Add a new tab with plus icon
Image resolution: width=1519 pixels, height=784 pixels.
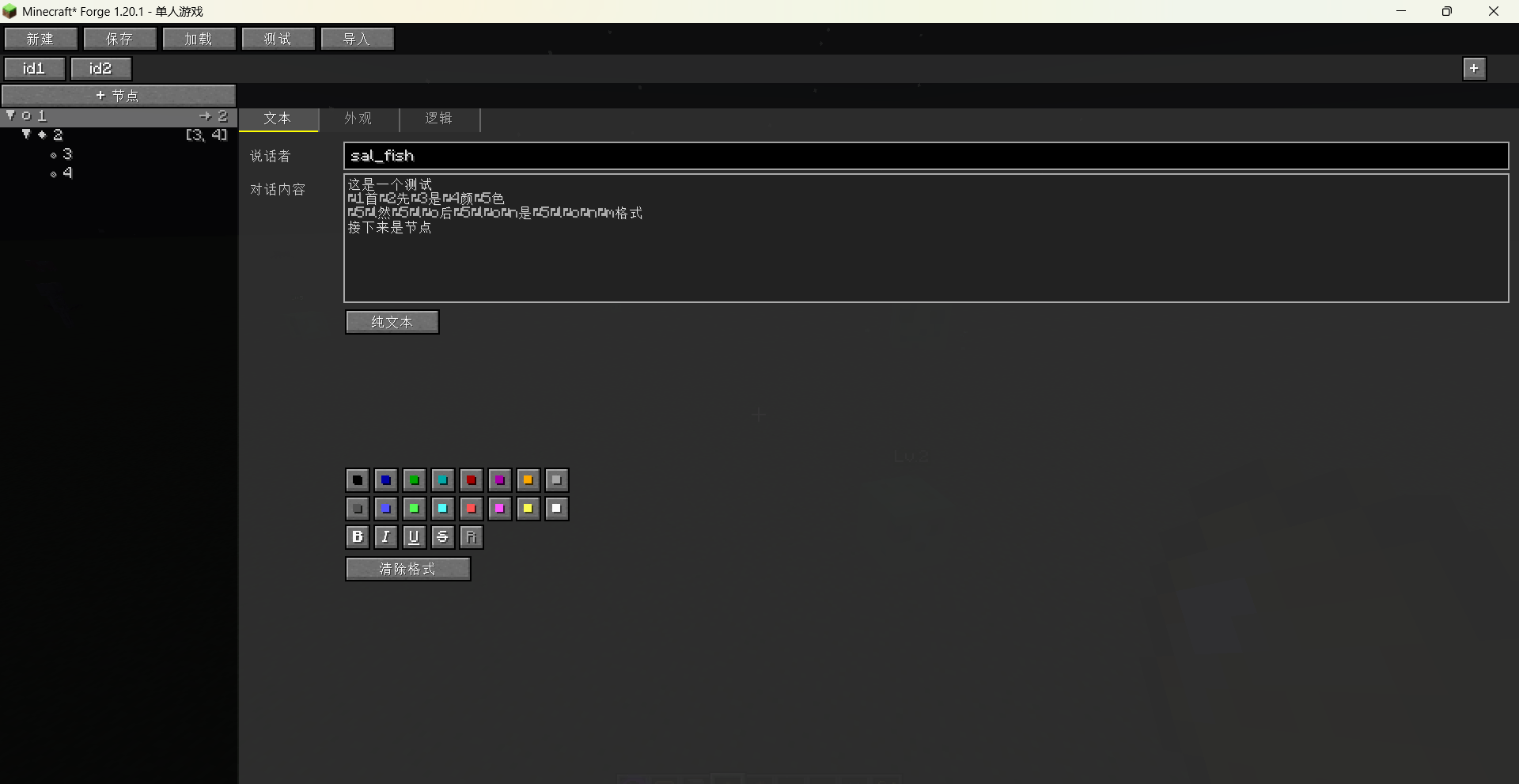(x=1475, y=69)
